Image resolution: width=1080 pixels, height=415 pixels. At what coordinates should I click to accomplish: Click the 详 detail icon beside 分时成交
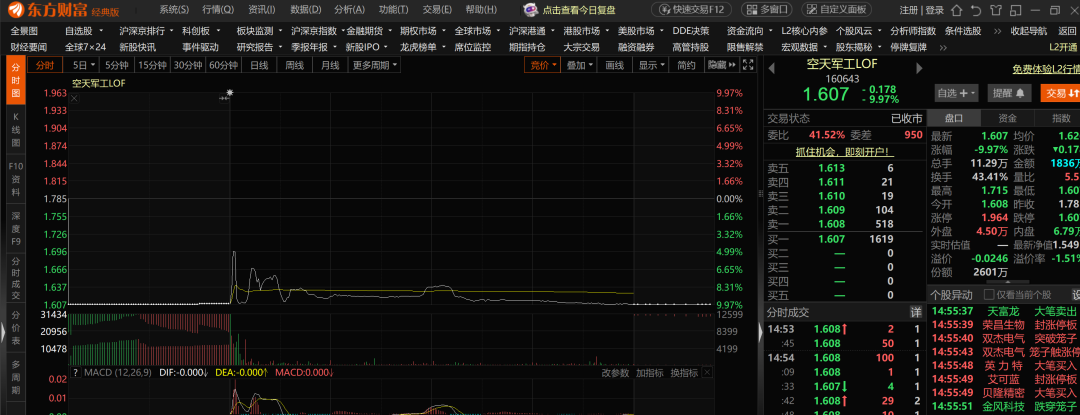pyautogui.click(x=915, y=312)
